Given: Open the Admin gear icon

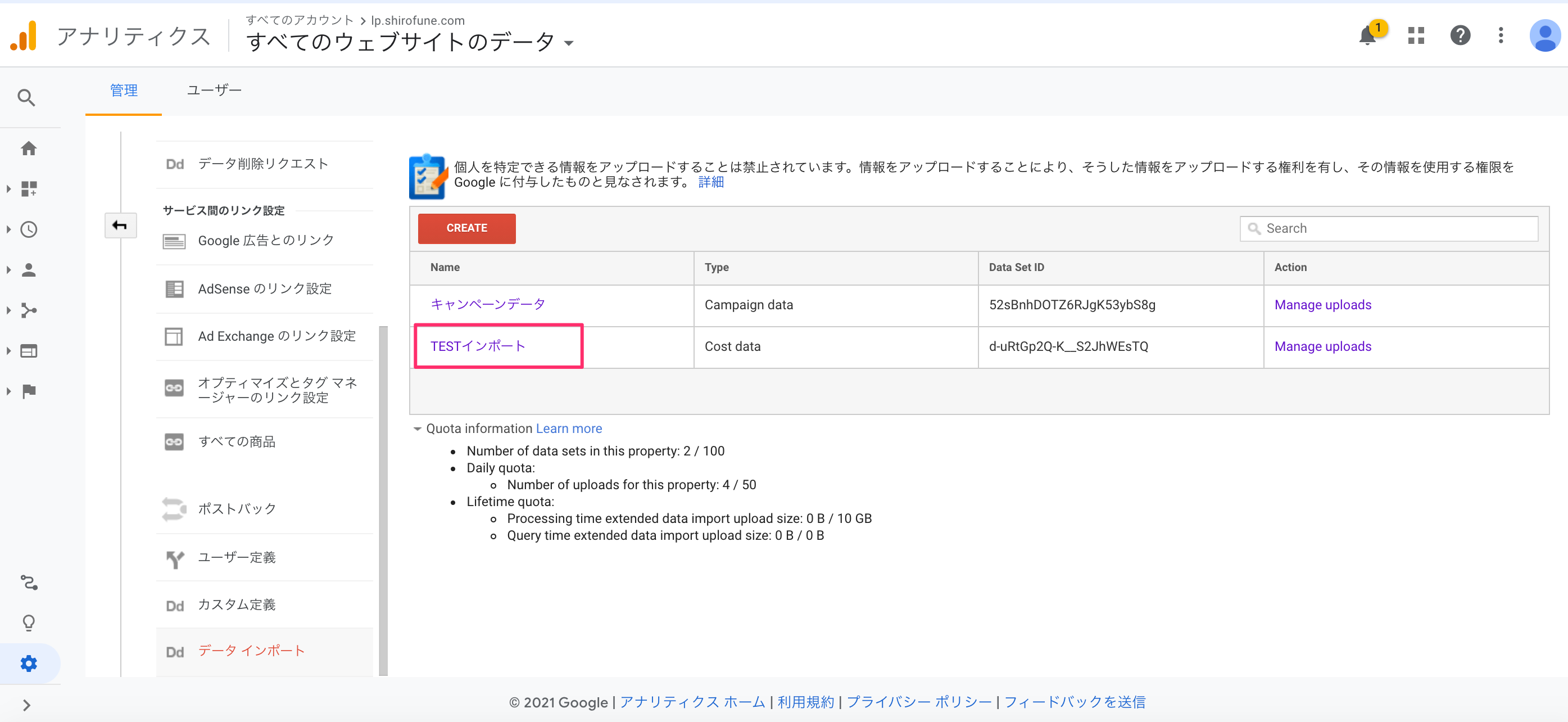Looking at the screenshot, I should click(29, 663).
